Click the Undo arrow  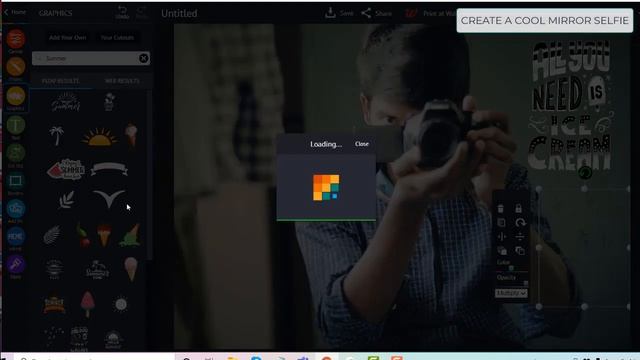[x=122, y=12]
